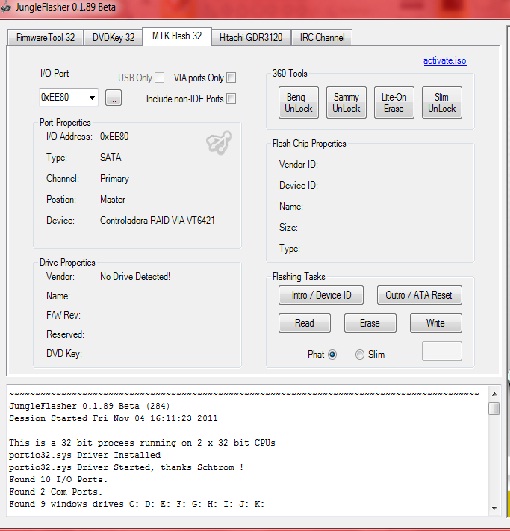
Task: Click the 'Controladora RAID VIA VT6421' device text
Action: coord(157,220)
